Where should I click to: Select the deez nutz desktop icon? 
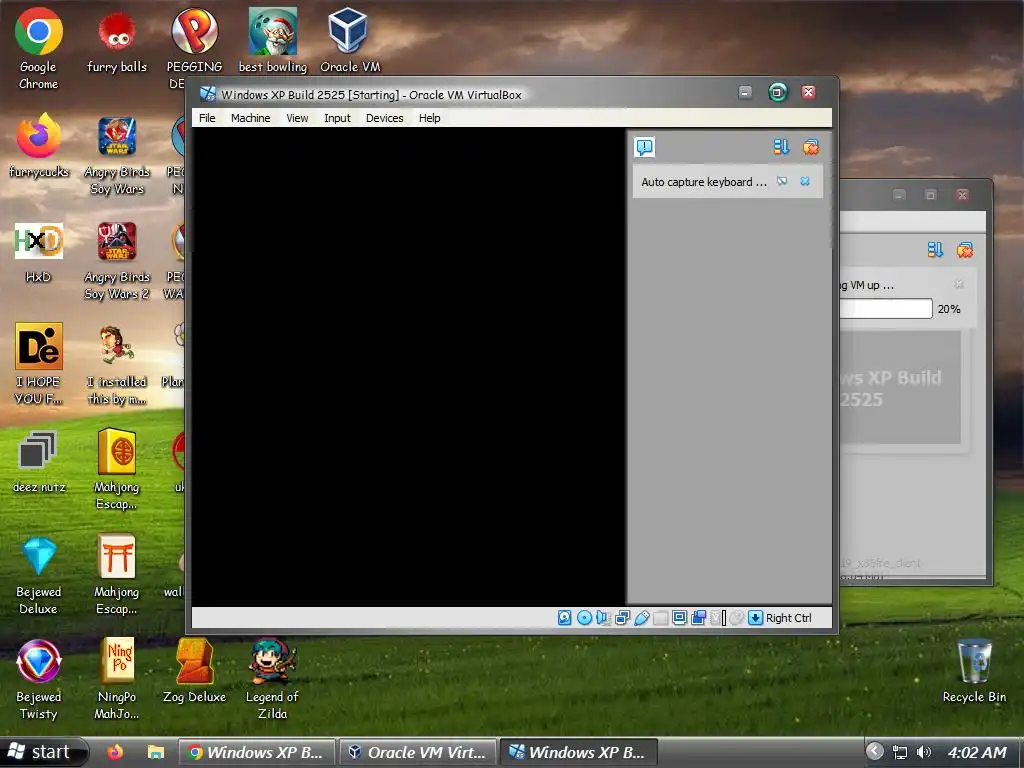[x=39, y=461]
